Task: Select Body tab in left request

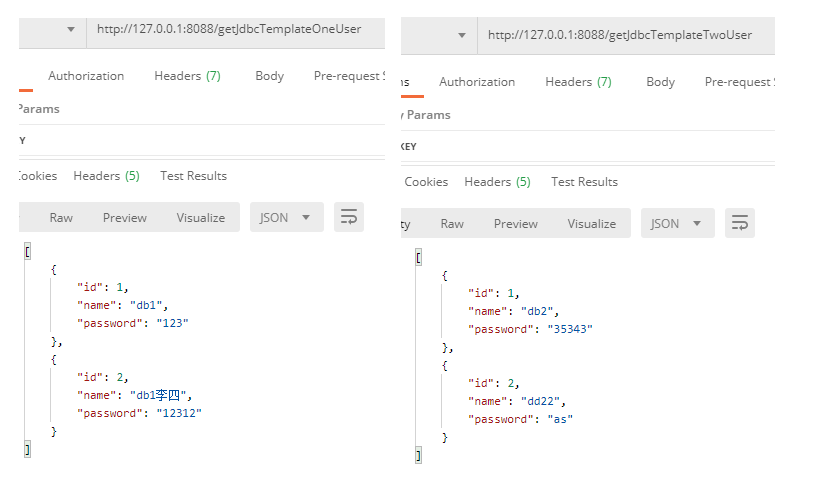Action: click(x=269, y=76)
